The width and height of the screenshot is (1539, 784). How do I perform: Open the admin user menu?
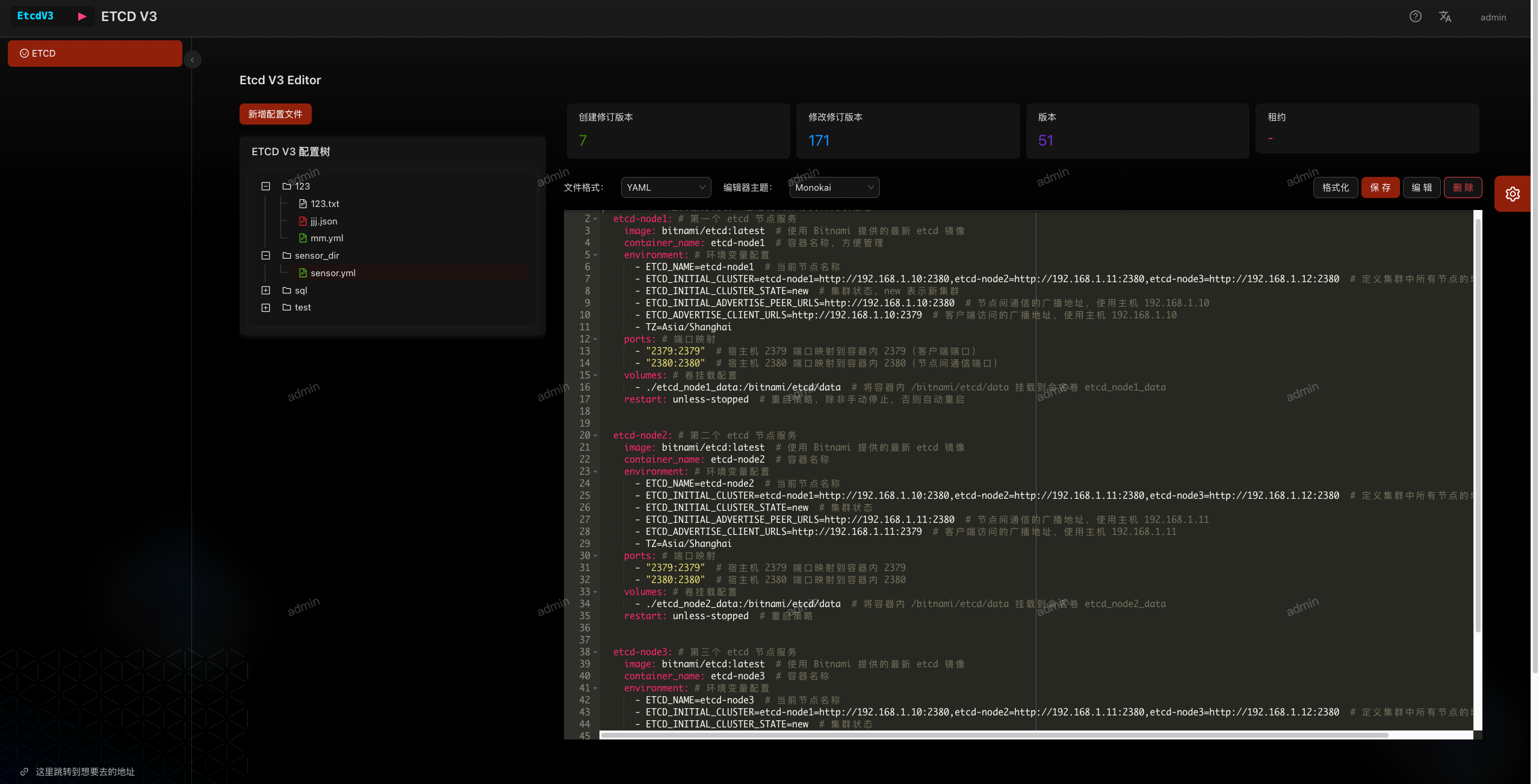[x=1493, y=17]
